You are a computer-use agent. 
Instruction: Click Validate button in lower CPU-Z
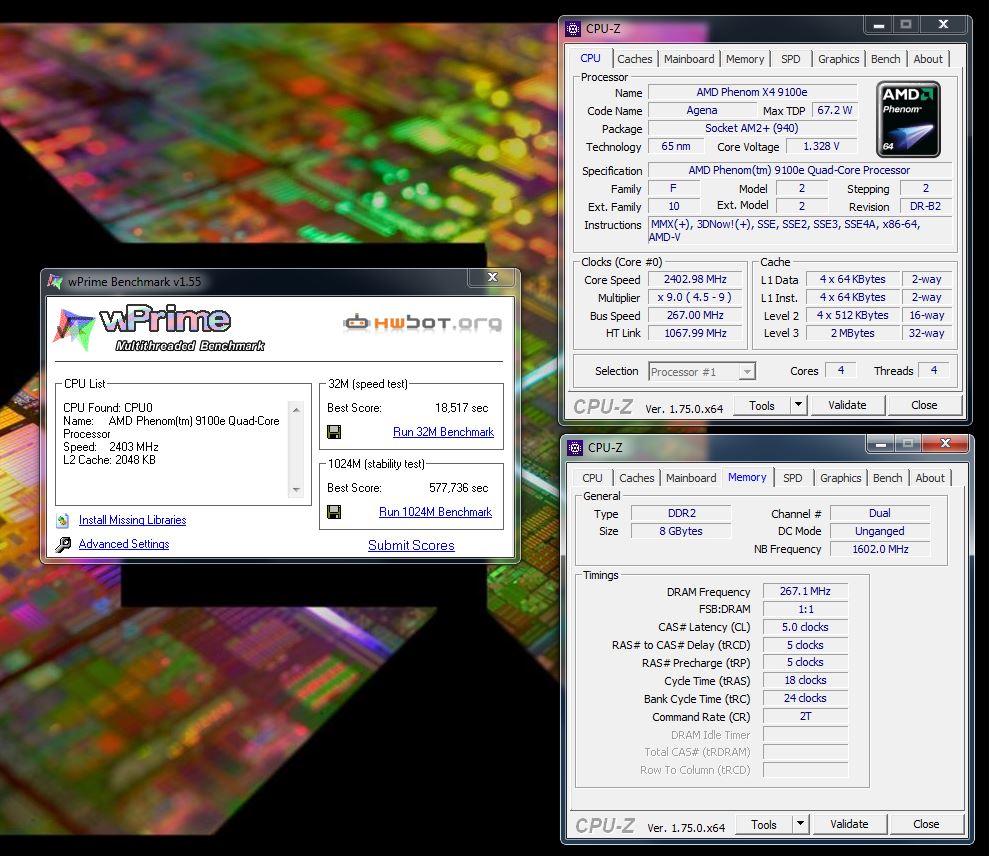(849, 824)
